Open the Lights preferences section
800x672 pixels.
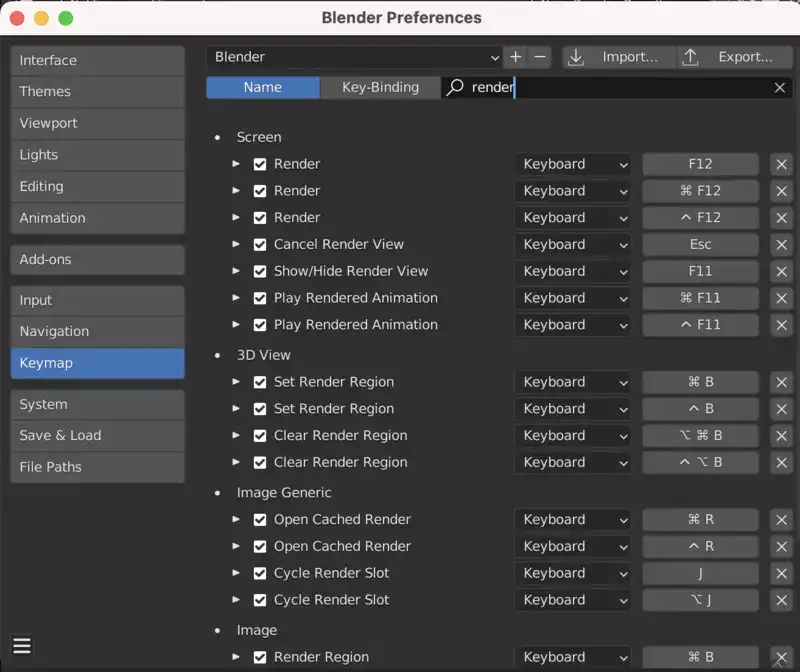97,155
